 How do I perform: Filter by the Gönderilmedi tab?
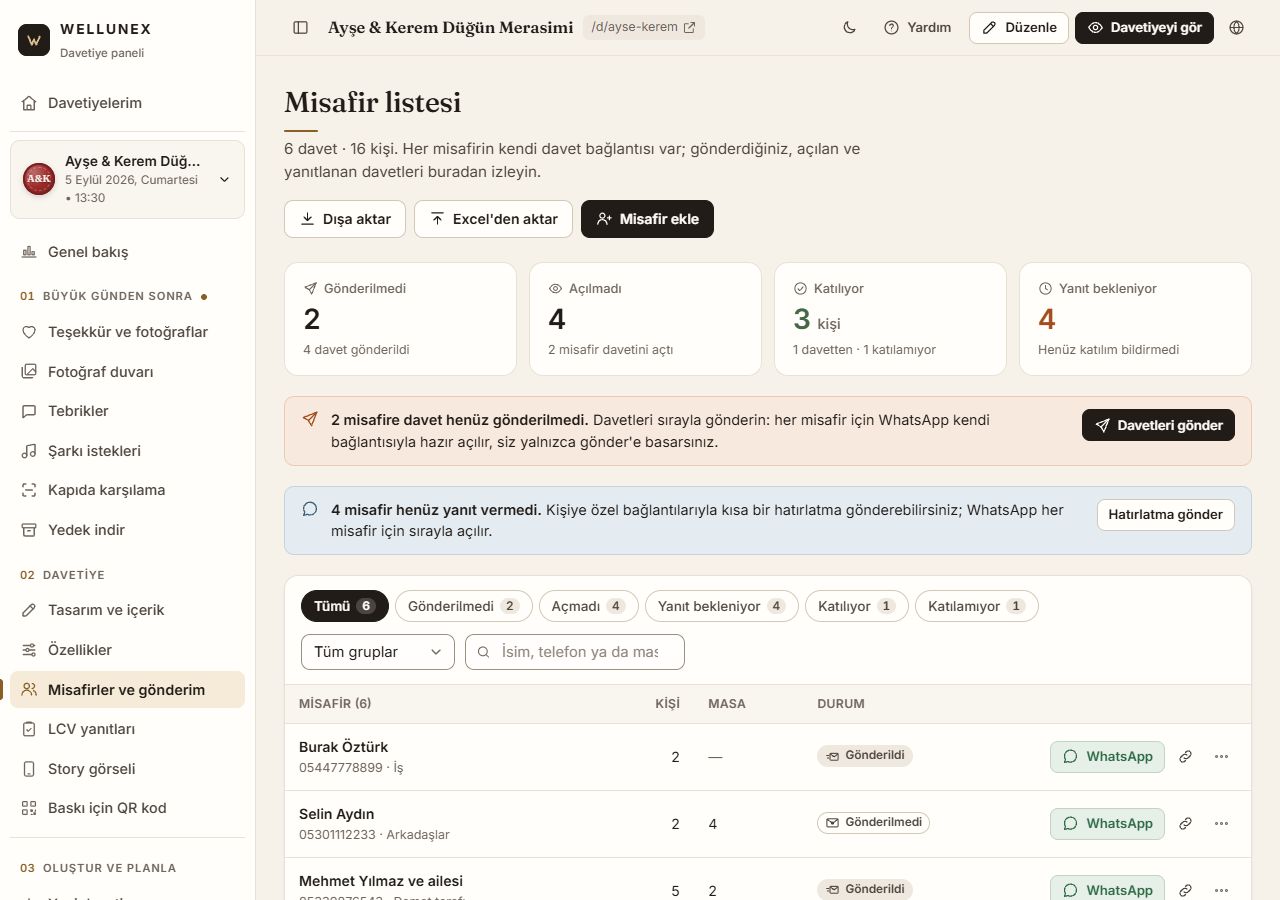tap(464, 606)
